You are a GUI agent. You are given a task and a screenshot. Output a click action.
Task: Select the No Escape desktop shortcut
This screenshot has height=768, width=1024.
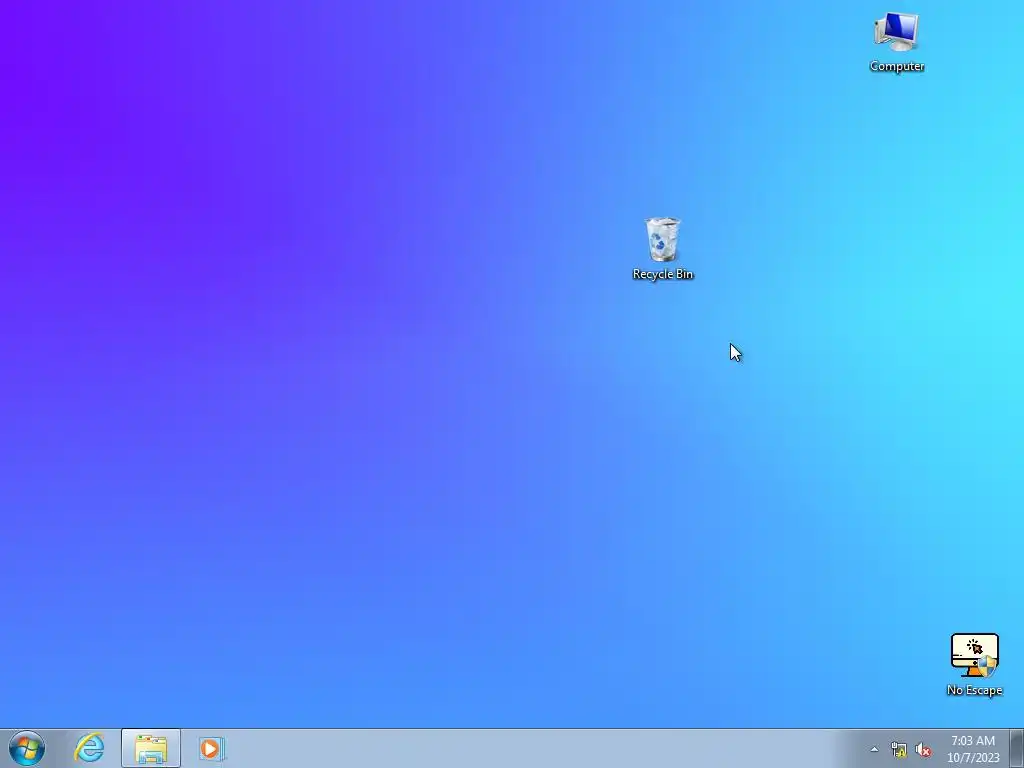click(974, 665)
